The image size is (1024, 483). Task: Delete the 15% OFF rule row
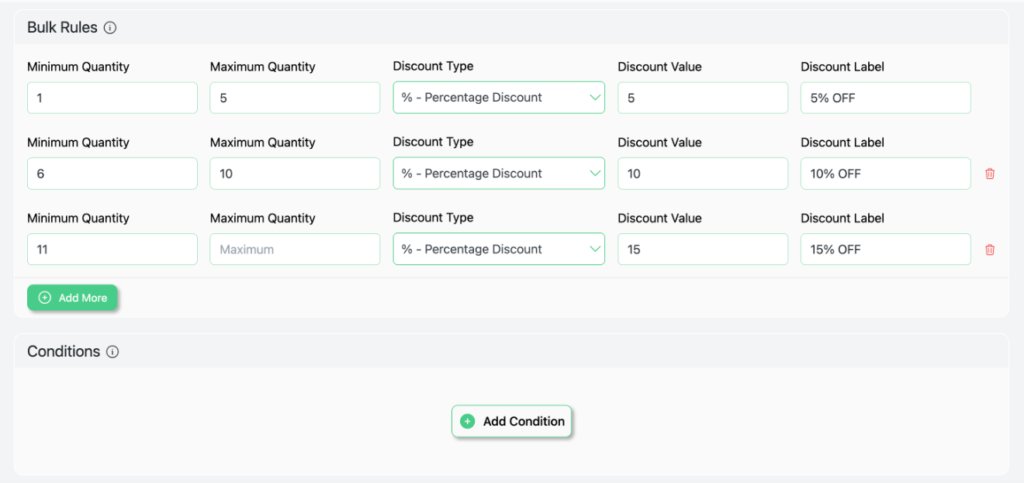pyautogui.click(x=990, y=250)
